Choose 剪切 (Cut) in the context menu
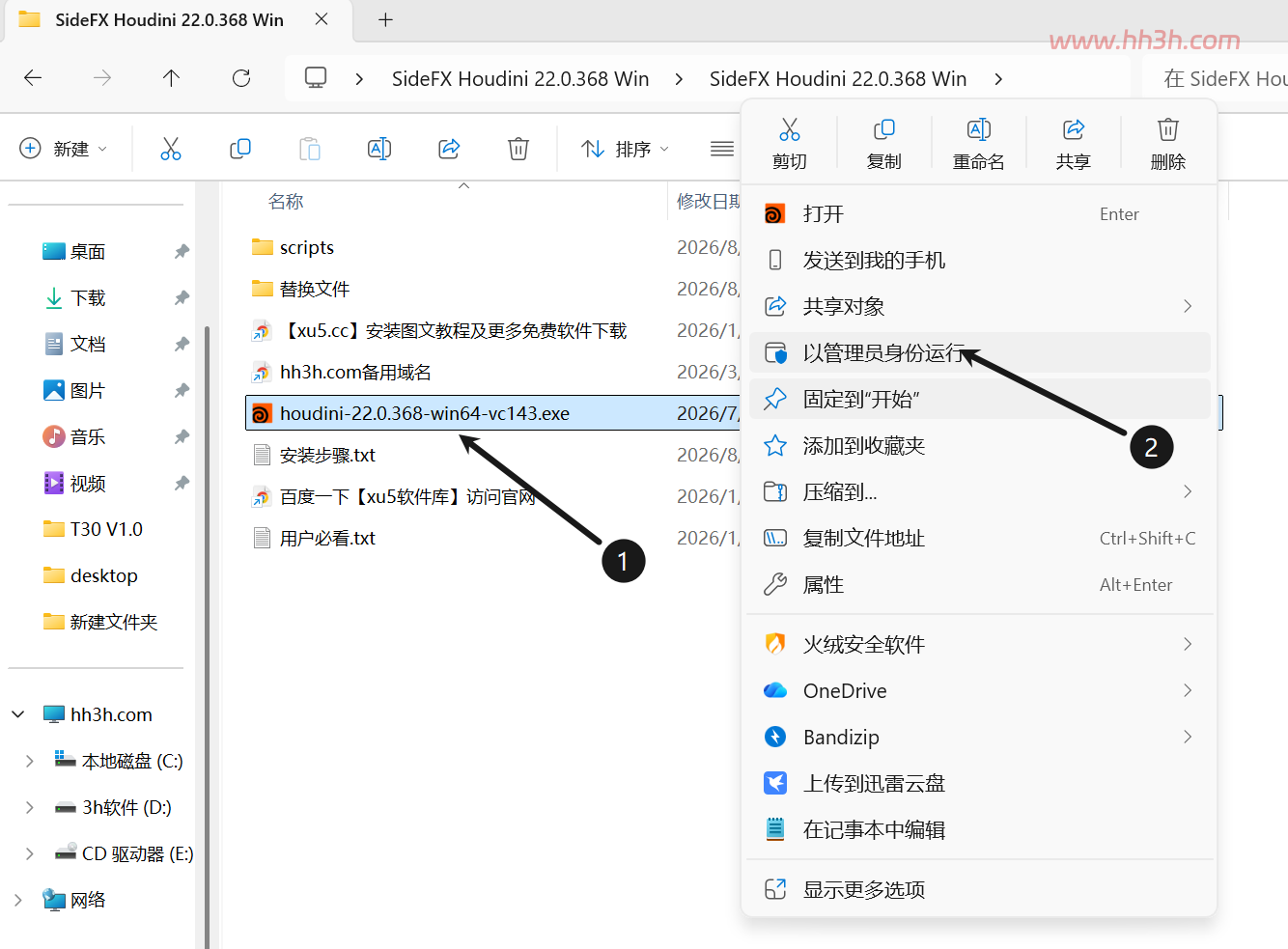 pos(790,144)
